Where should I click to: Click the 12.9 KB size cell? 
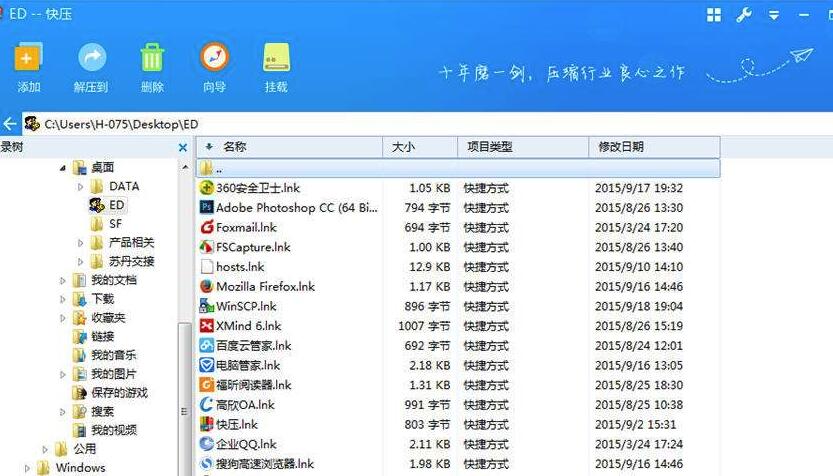429,267
